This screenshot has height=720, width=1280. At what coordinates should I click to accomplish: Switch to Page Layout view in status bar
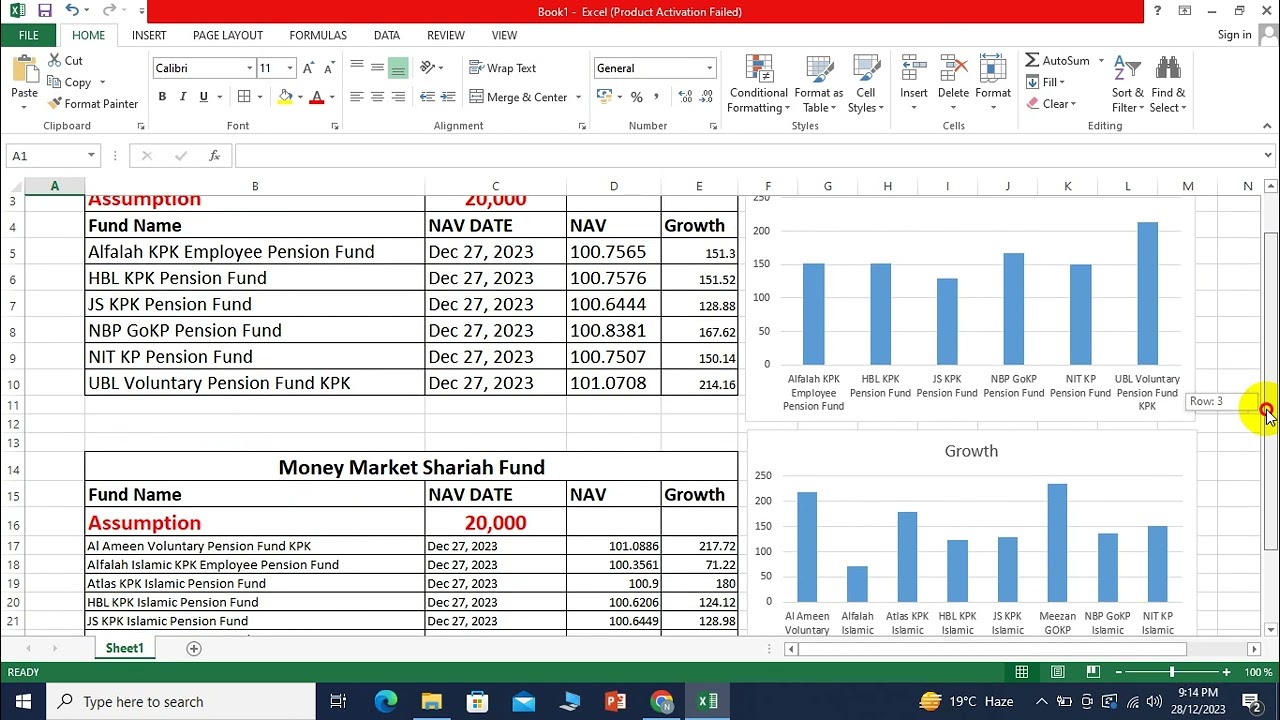(x=1057, y=672)
